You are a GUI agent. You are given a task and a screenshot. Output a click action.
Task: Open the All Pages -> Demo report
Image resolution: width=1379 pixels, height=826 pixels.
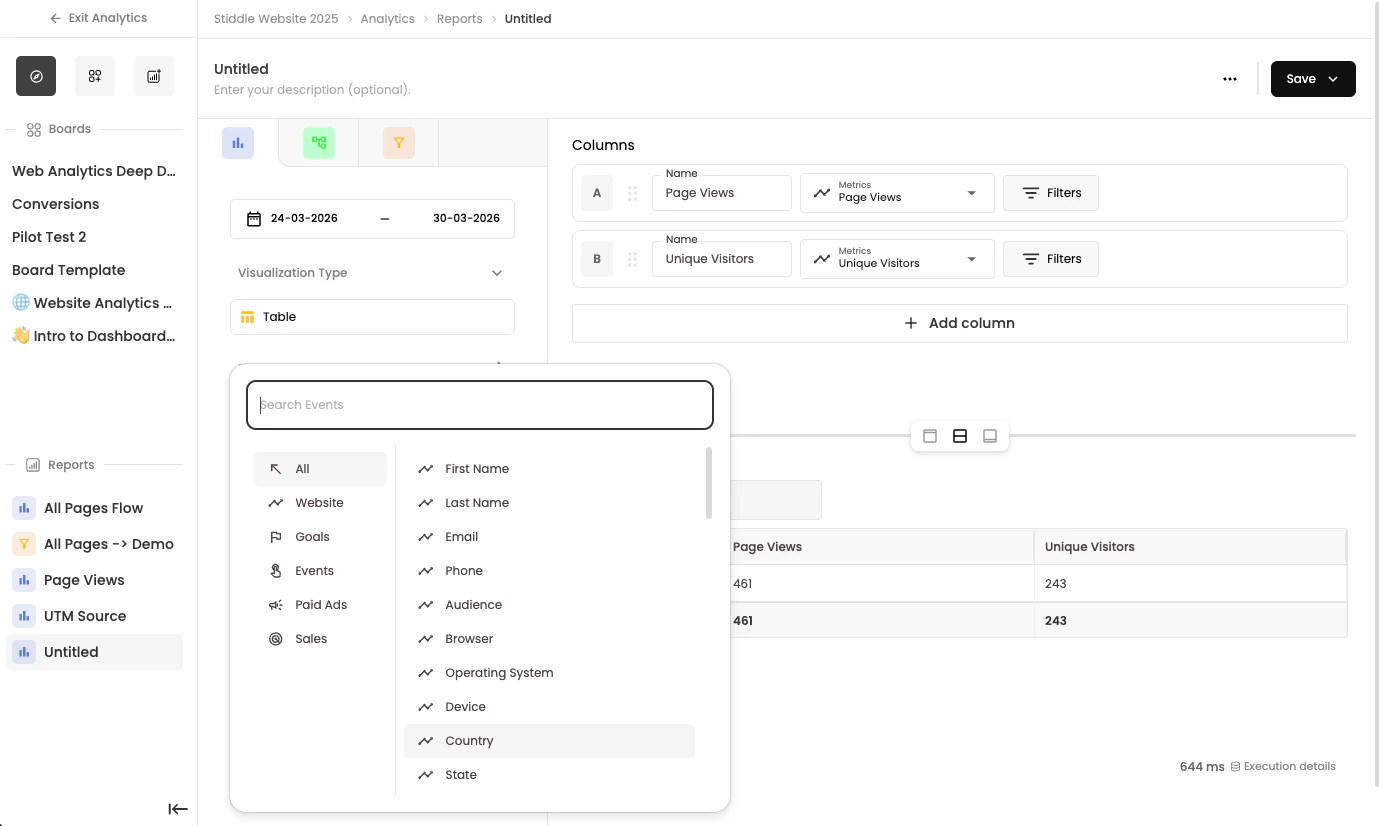pos(94,544)
